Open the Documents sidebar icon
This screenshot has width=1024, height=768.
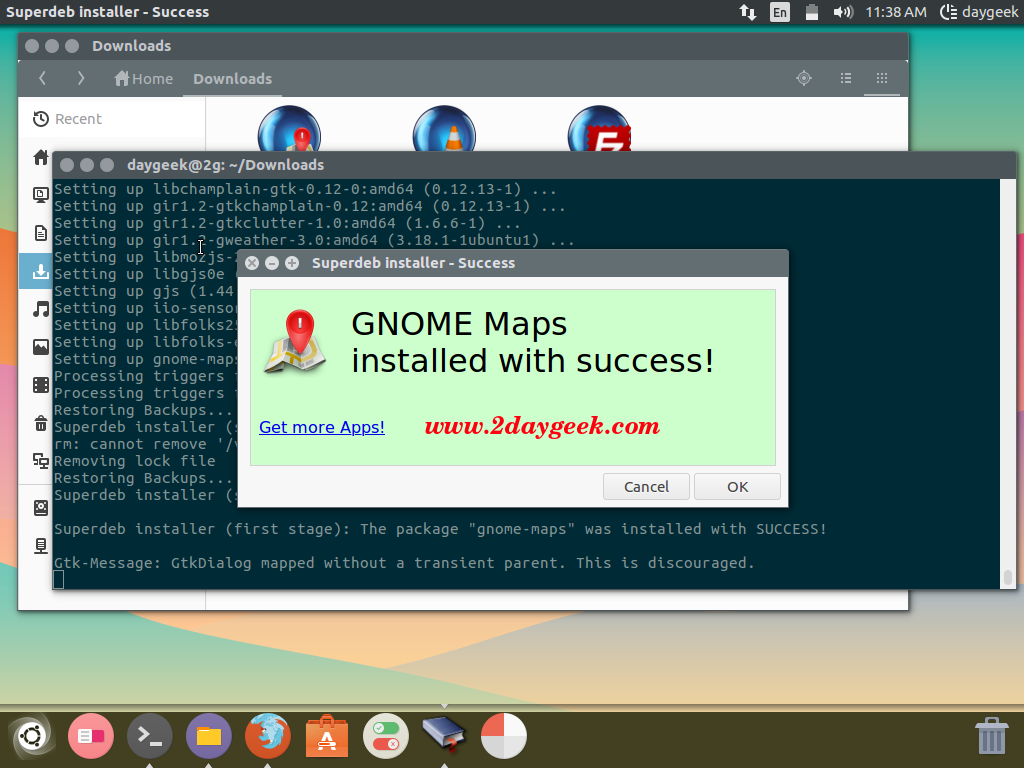click(x=40, y=233)
